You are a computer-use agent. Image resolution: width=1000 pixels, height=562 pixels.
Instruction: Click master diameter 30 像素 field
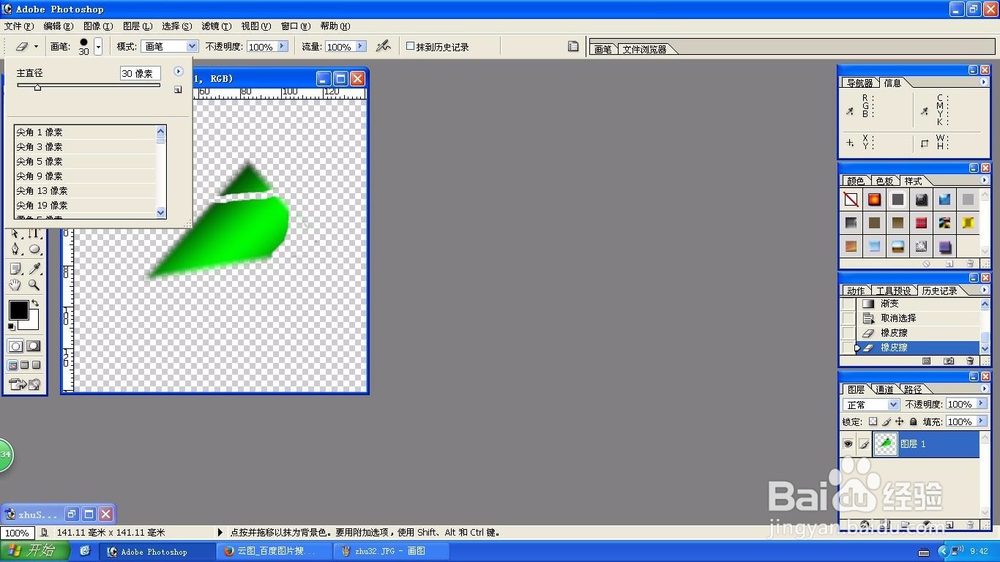pyautogui.click(x=140, y=73)
